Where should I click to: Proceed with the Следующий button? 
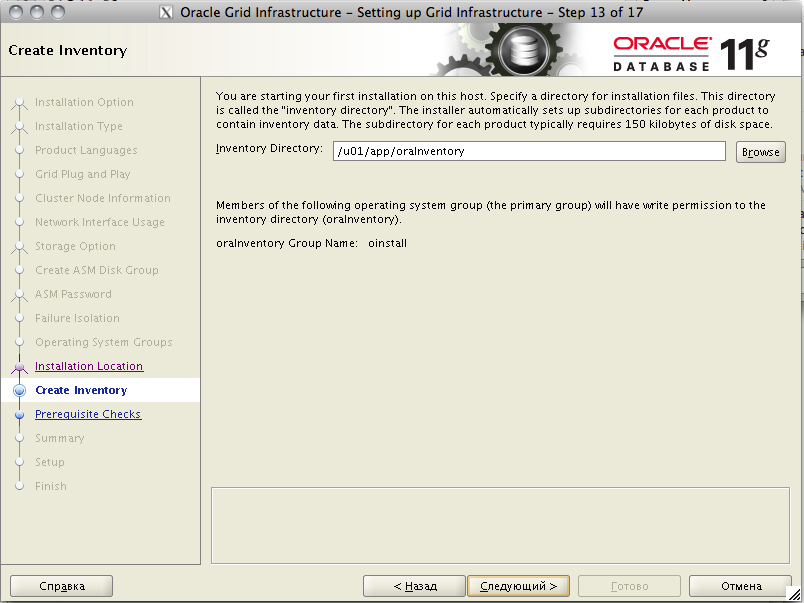pos(518,586)
